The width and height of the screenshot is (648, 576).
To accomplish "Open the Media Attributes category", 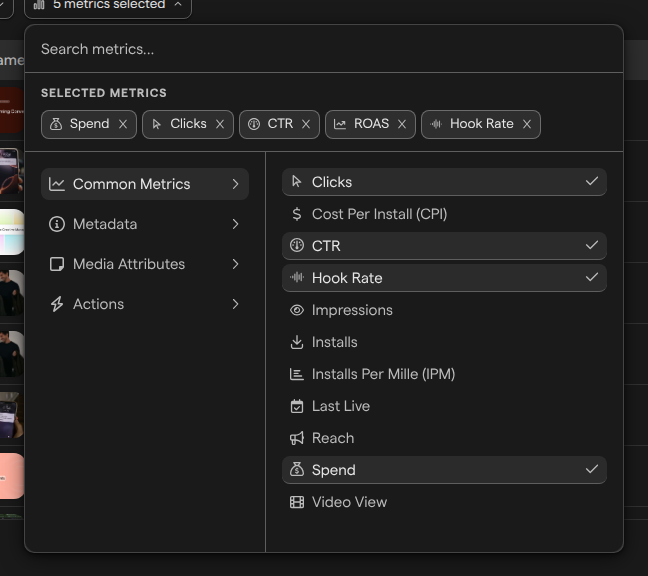I will coord(145,264).
